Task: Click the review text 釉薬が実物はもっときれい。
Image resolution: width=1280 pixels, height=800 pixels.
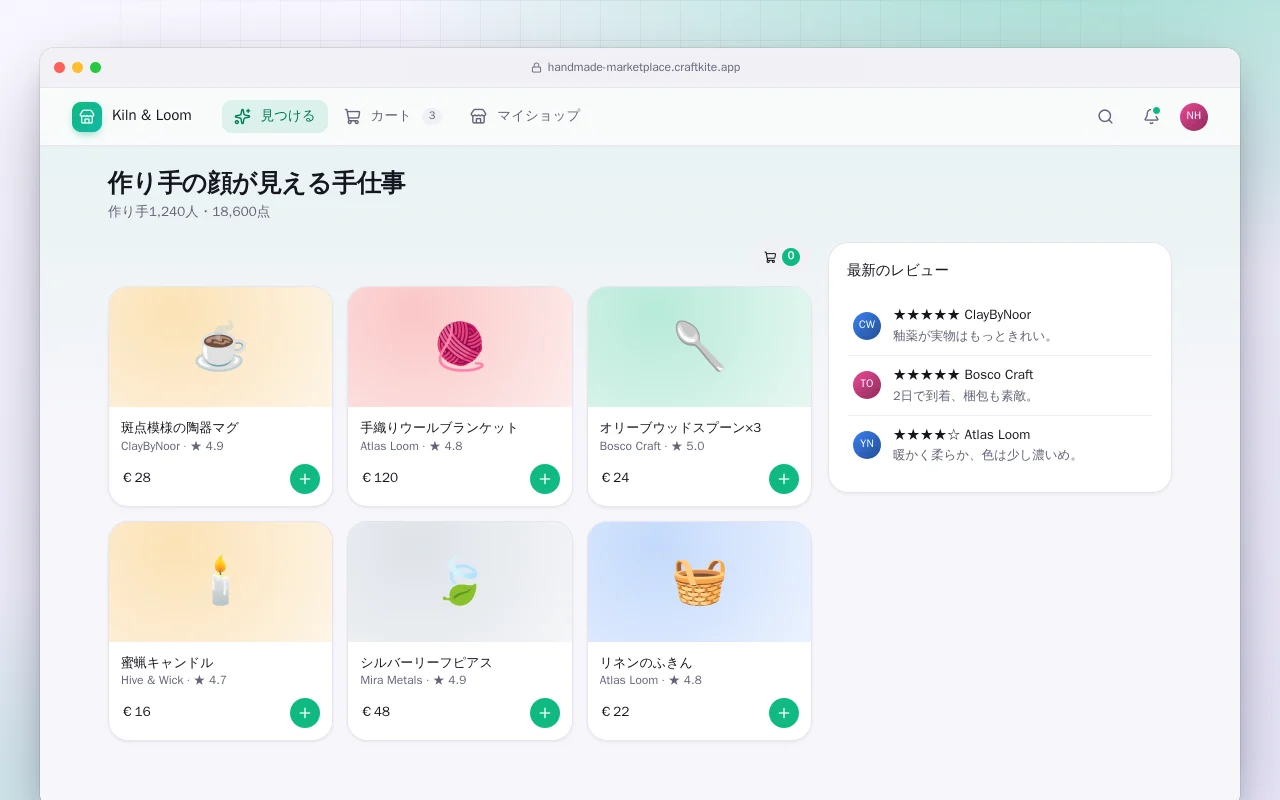Action: click(x=975, y=336)
